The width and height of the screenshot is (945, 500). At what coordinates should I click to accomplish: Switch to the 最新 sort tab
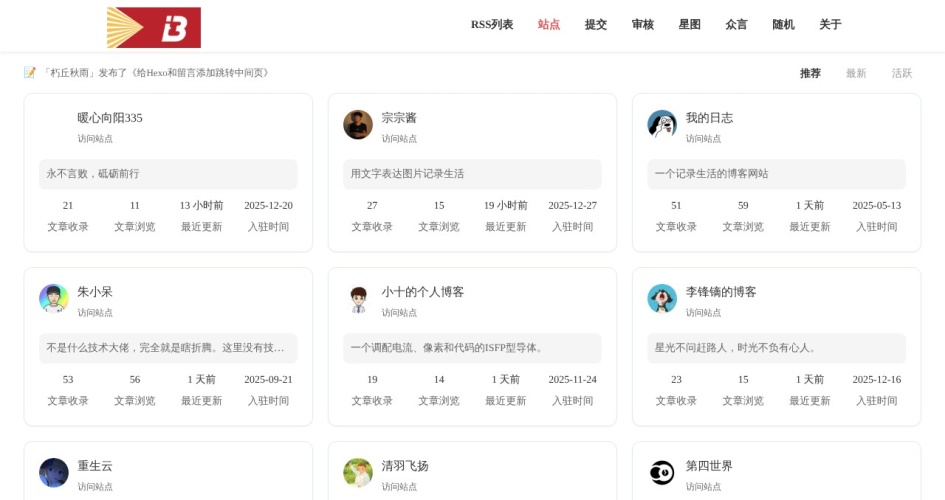[x=856, y=73]
